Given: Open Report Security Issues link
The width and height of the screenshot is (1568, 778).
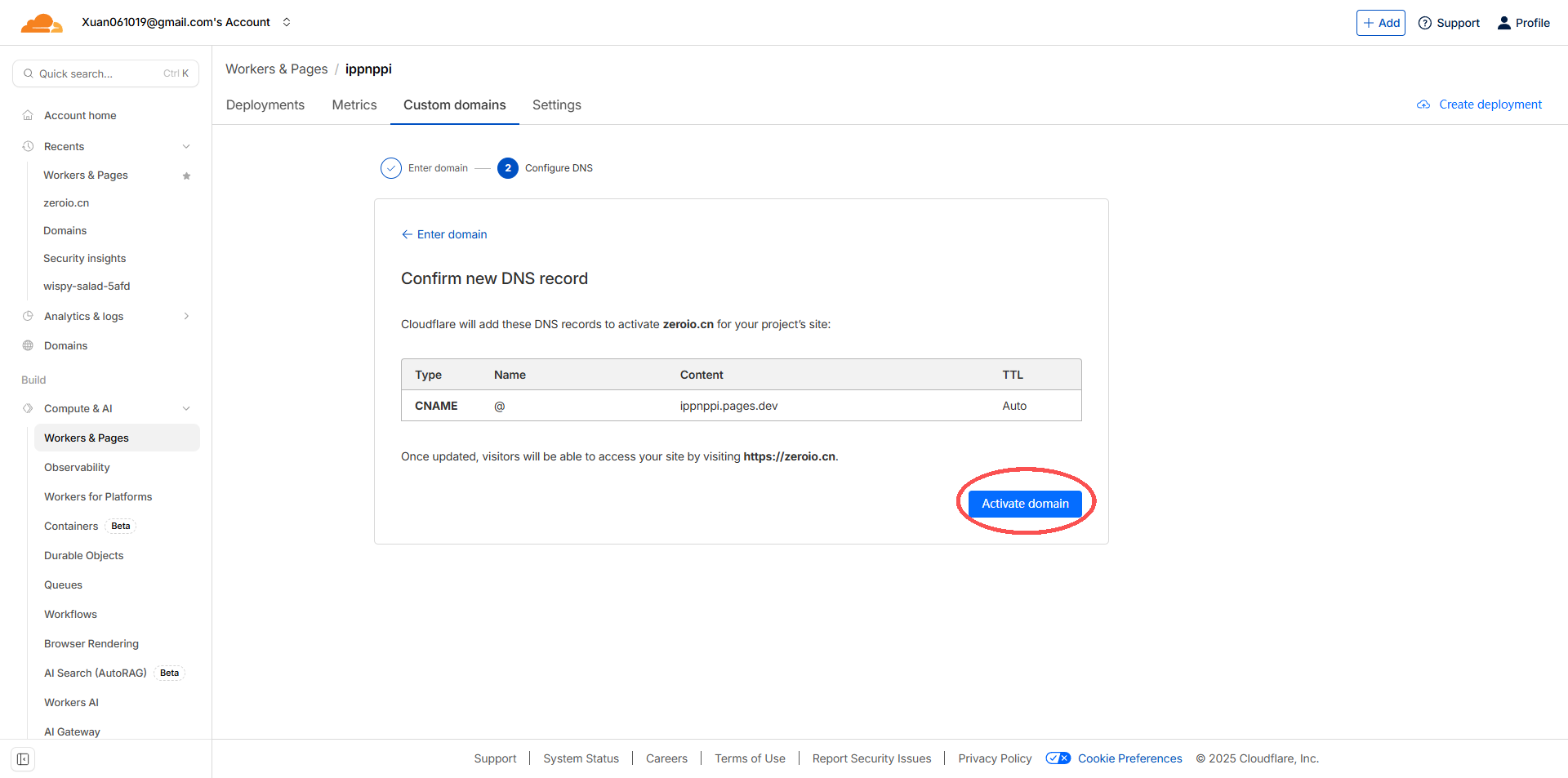Looking at the screenshot, I should [871, 758].
